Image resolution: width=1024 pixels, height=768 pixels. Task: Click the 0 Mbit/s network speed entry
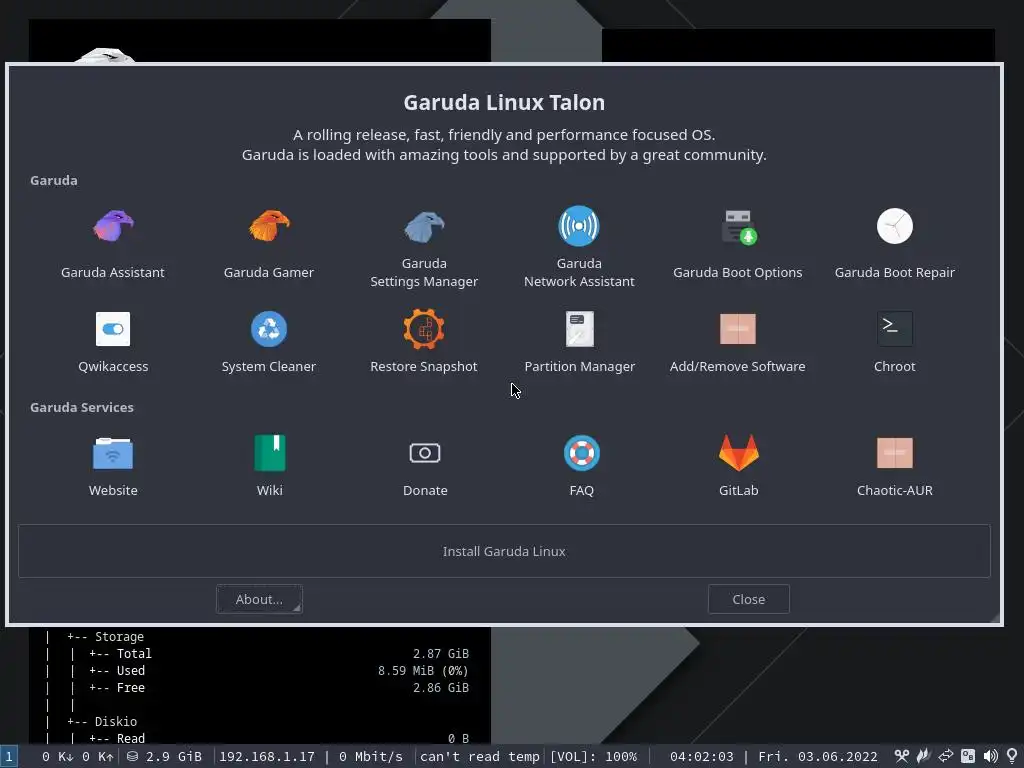tap(370, 756)
